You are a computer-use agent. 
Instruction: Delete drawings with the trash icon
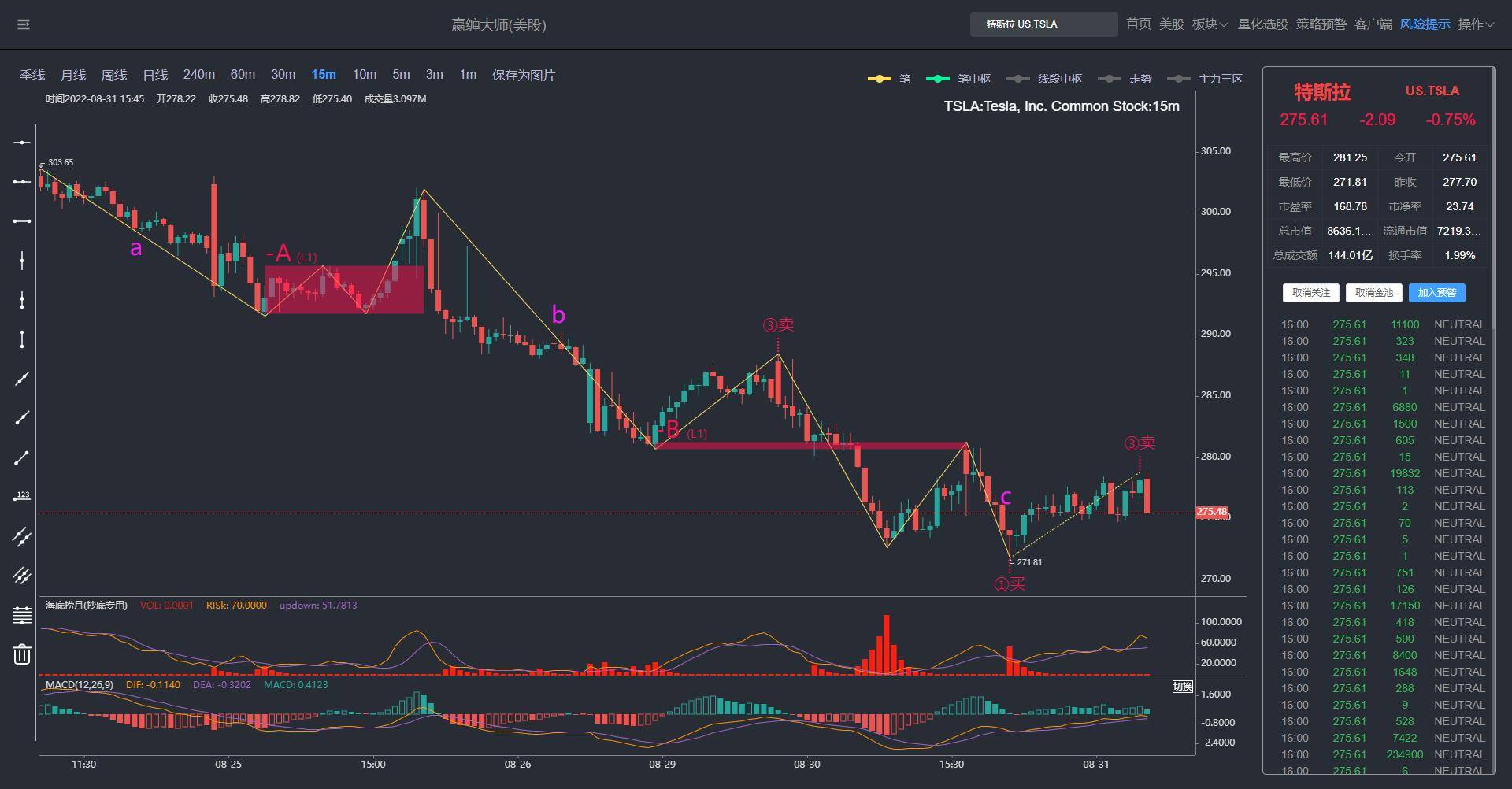(x=22, y=654)
